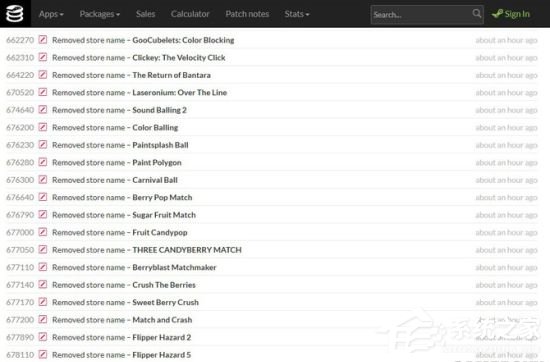The width and height of the screenshot is (550, 362).
Task: Click edit icon beside Paintsplash Ball
Action: [43, 145]
